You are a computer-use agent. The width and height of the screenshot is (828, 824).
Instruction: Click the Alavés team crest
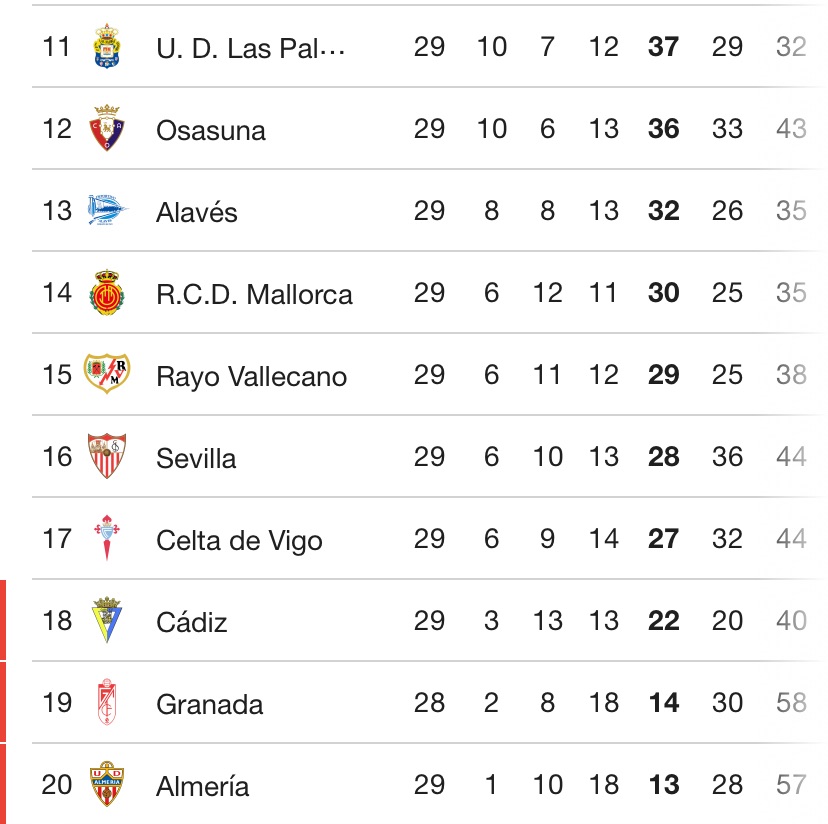[106, 210]
